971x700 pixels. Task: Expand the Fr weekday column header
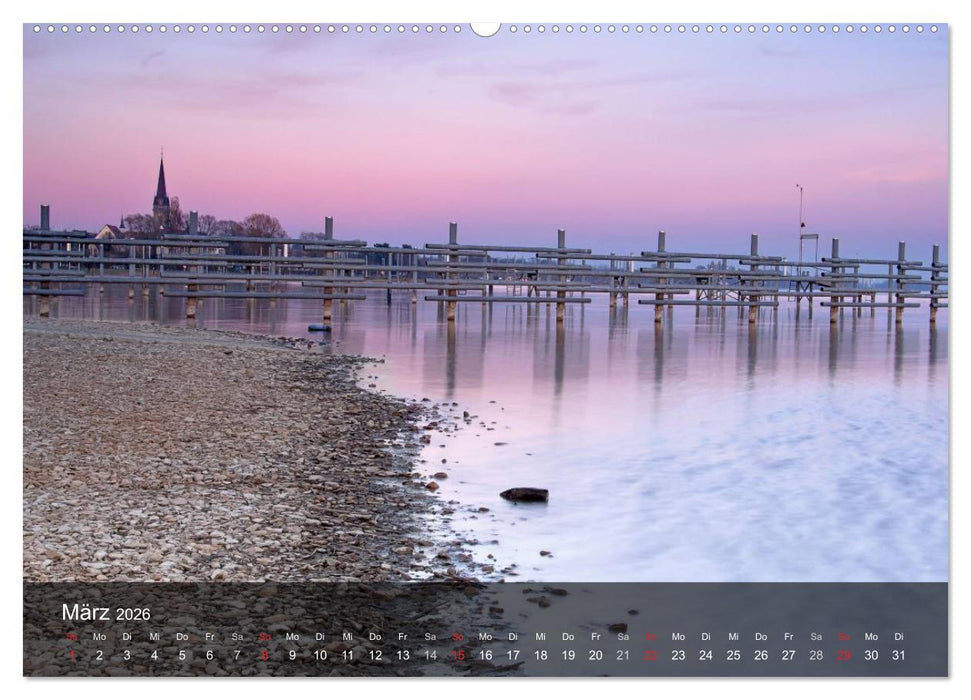coord(210,635)
